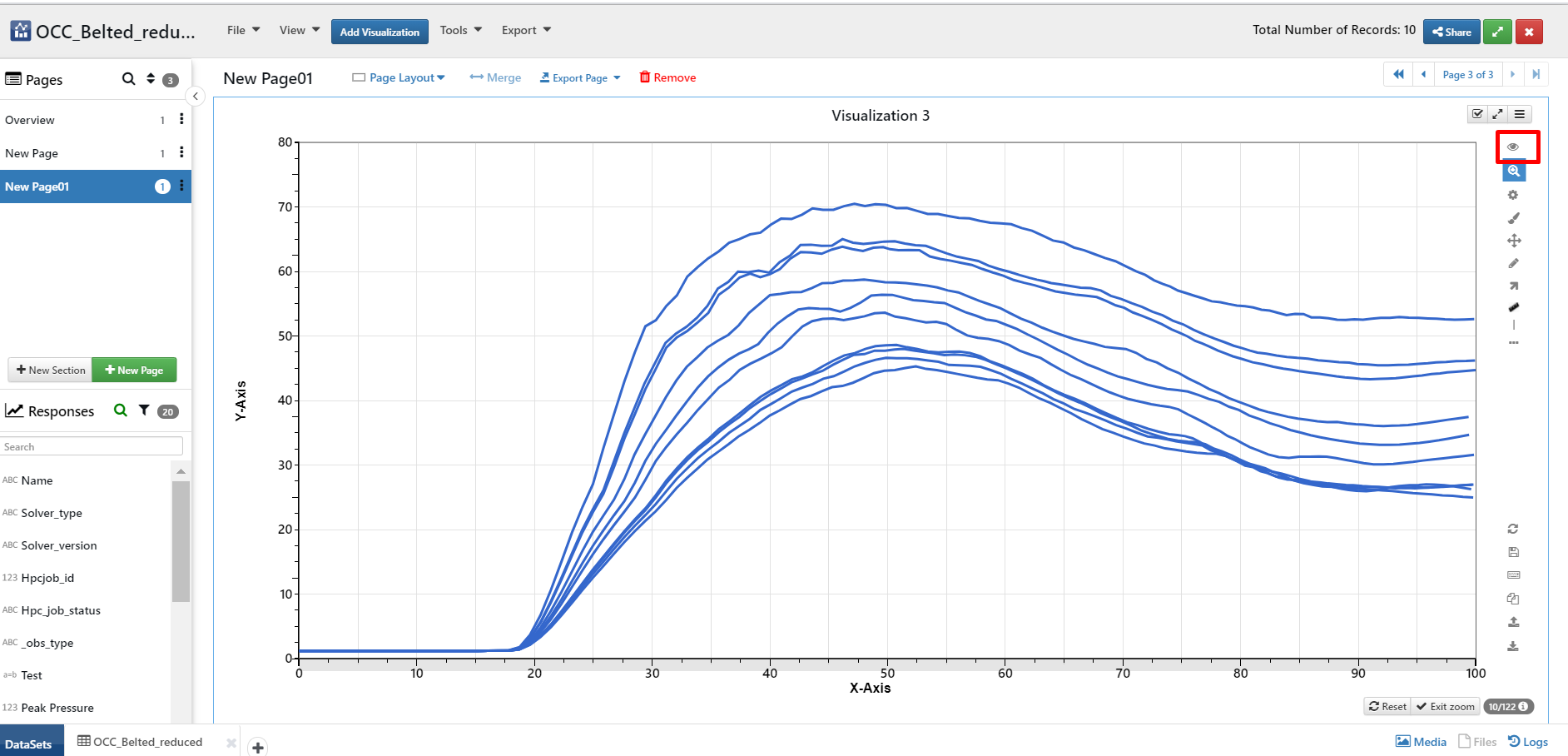The image size is (1568, 756).
Task: Click the floppy disk save icon
Action: (1513, 552)
